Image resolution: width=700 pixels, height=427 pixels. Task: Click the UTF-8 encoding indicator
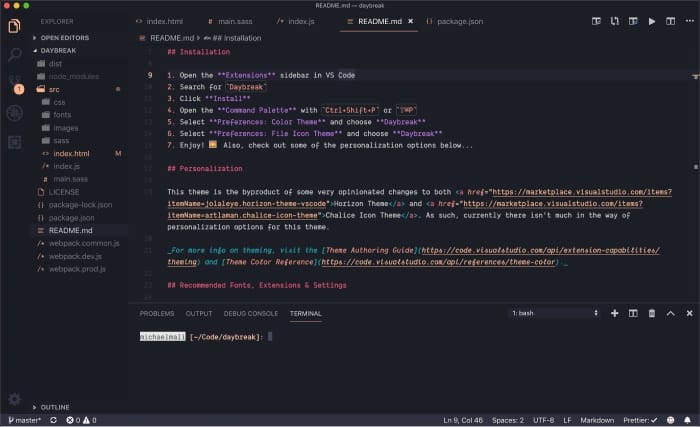543,420
